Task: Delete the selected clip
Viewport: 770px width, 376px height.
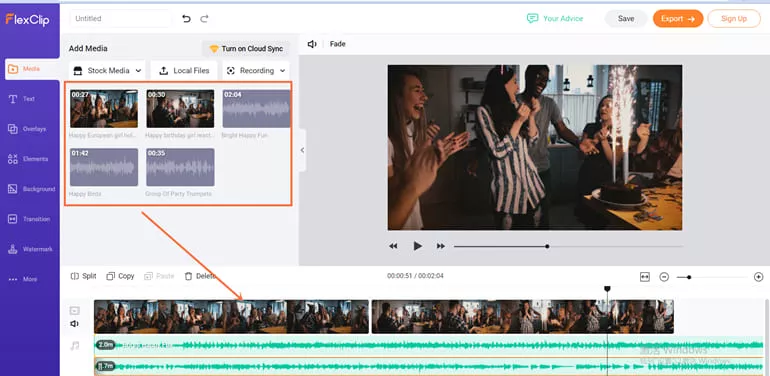Action: coord(200,276)
